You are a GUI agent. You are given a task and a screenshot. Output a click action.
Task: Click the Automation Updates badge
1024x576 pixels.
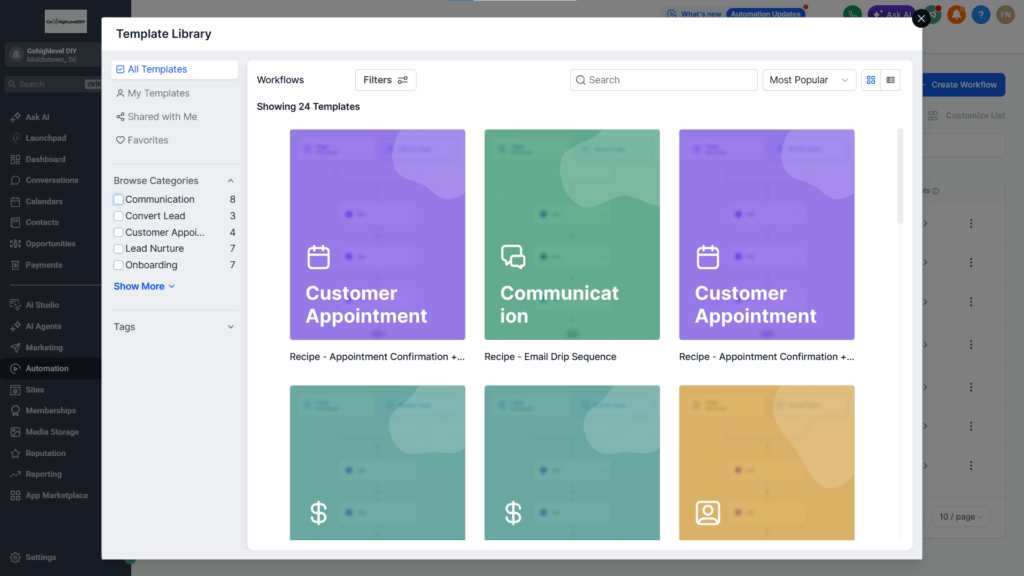pos(765,14)
